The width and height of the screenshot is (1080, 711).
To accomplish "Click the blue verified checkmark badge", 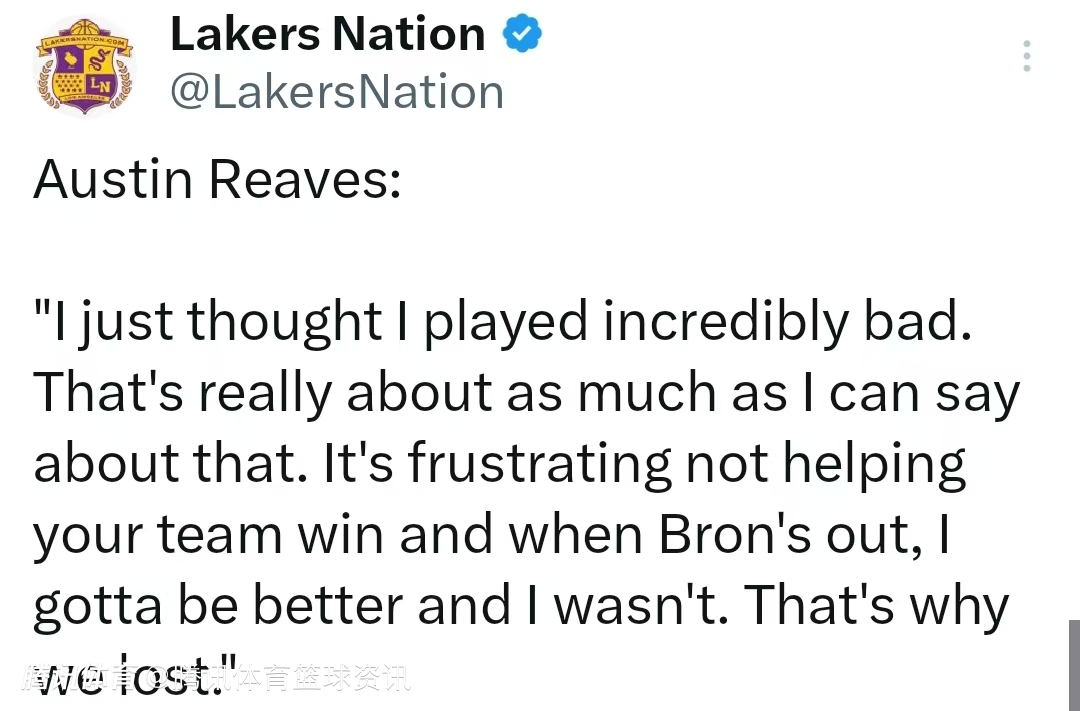I will pyautogui.click(x=520, y=34).
